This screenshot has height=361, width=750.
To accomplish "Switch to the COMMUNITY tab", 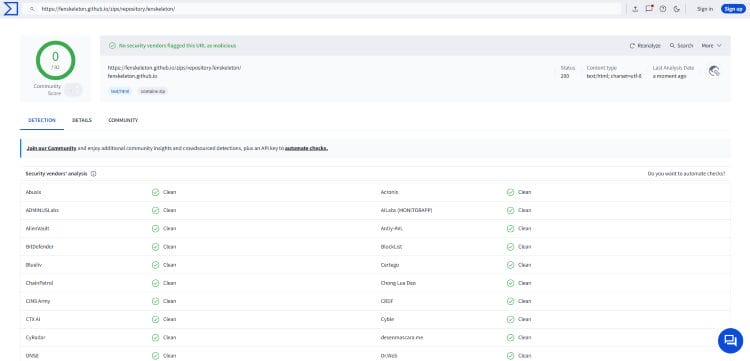I will [123, 120].
